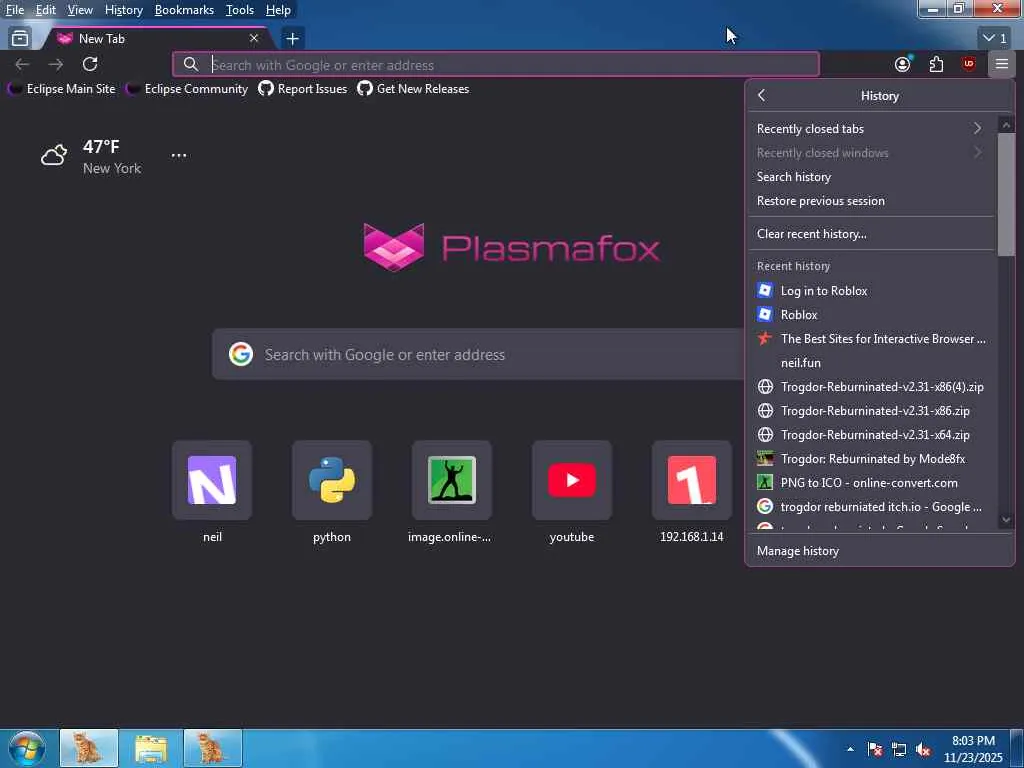Toggle the hamburger application menu
This screenshot has height=768, width=1024.
[x=1002, y=64]
